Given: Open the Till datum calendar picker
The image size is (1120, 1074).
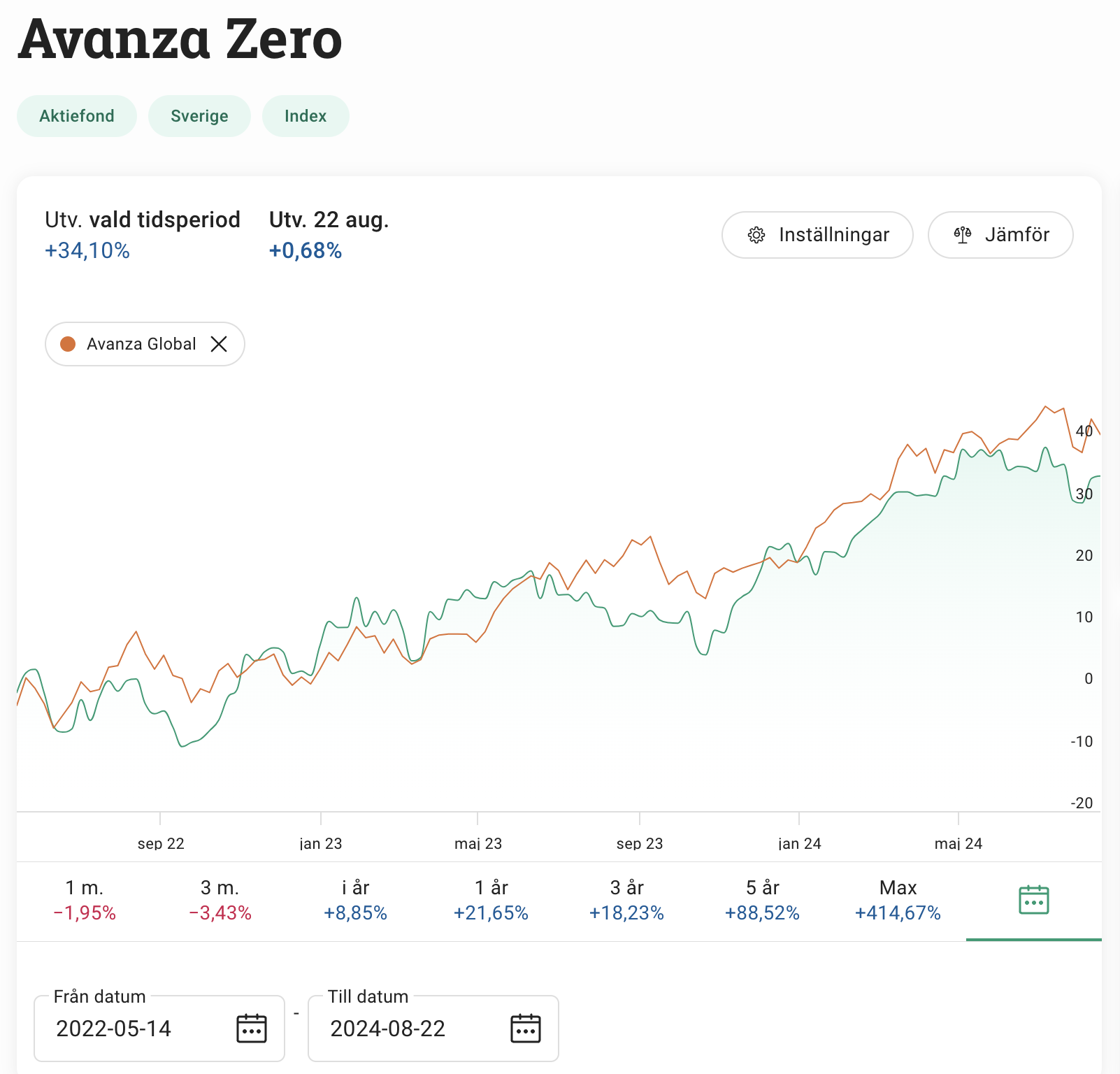Looking at the screenshot, I should [x=526, y=1029].
